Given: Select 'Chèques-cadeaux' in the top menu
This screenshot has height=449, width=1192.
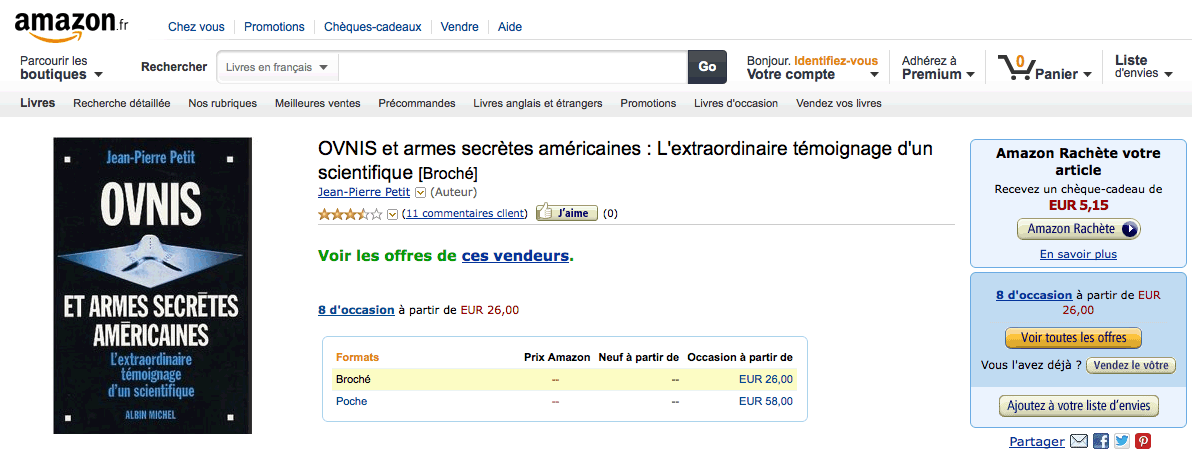Looking at the screenshot, I should click(x=373, y=27).
